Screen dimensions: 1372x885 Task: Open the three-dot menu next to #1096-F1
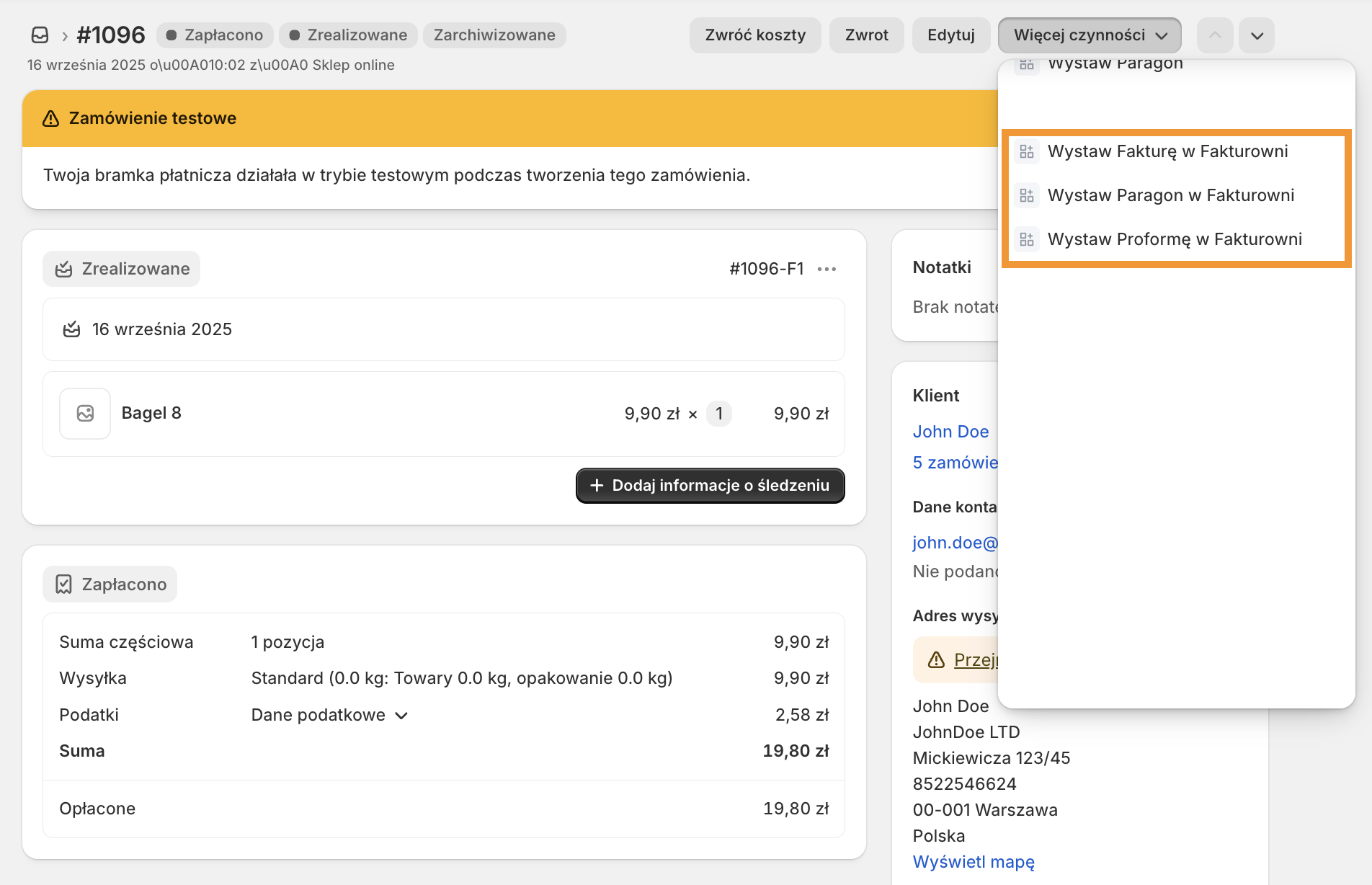coord(827,269)
